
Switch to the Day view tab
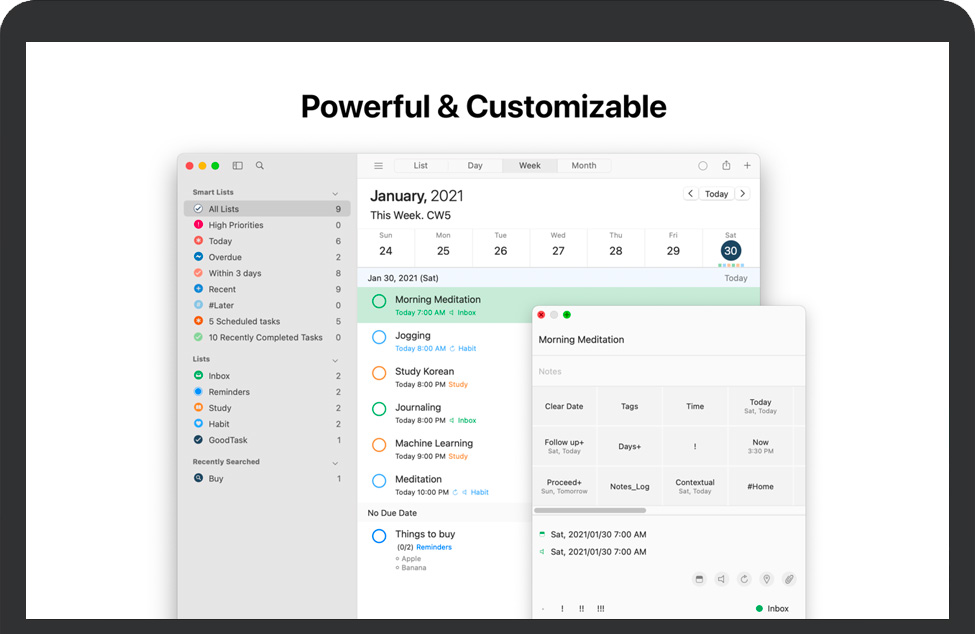click(x=475, y=165)
